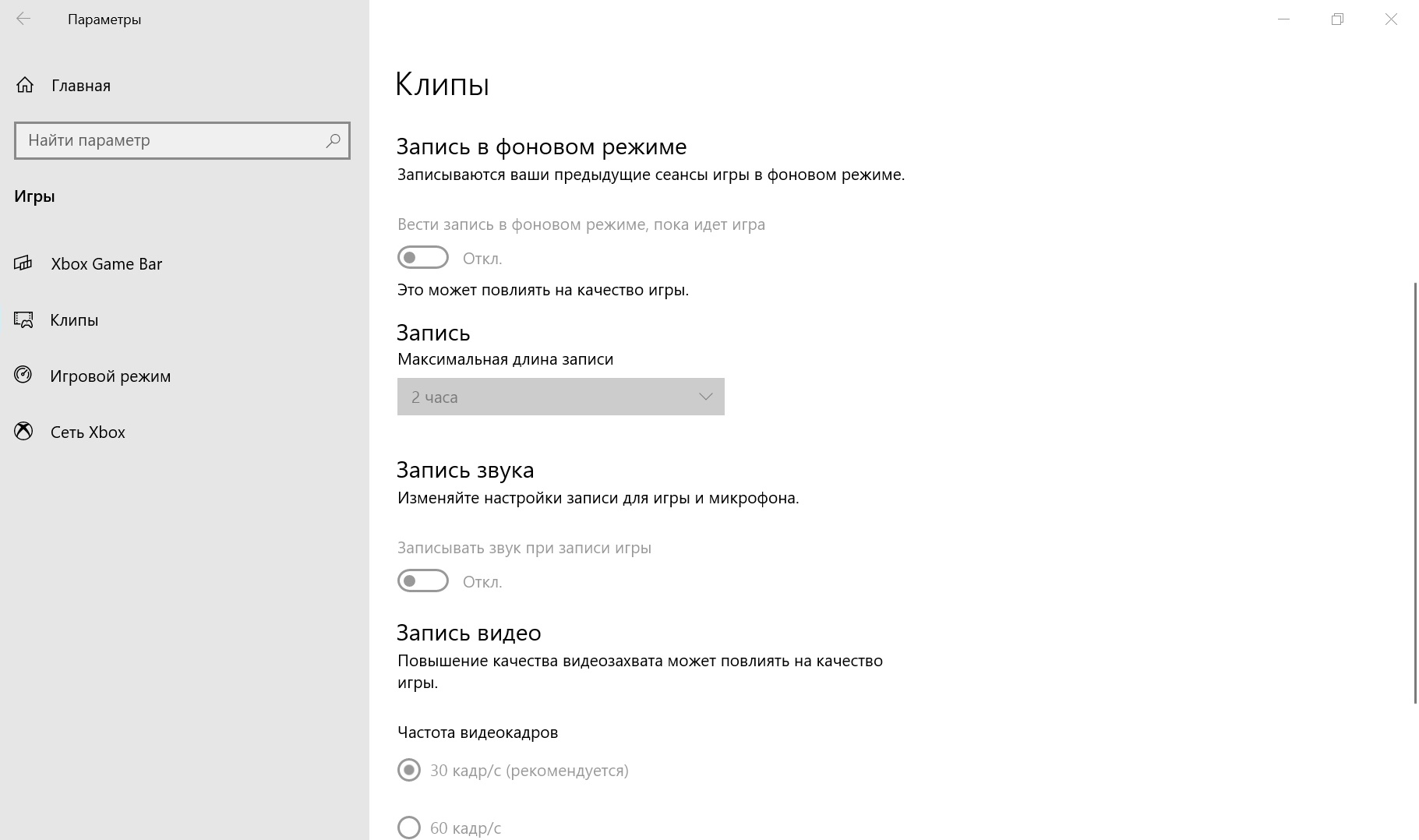1419x840 pixels.
Task: Click the vertical scrollbar on the right
Action: 1415,492
